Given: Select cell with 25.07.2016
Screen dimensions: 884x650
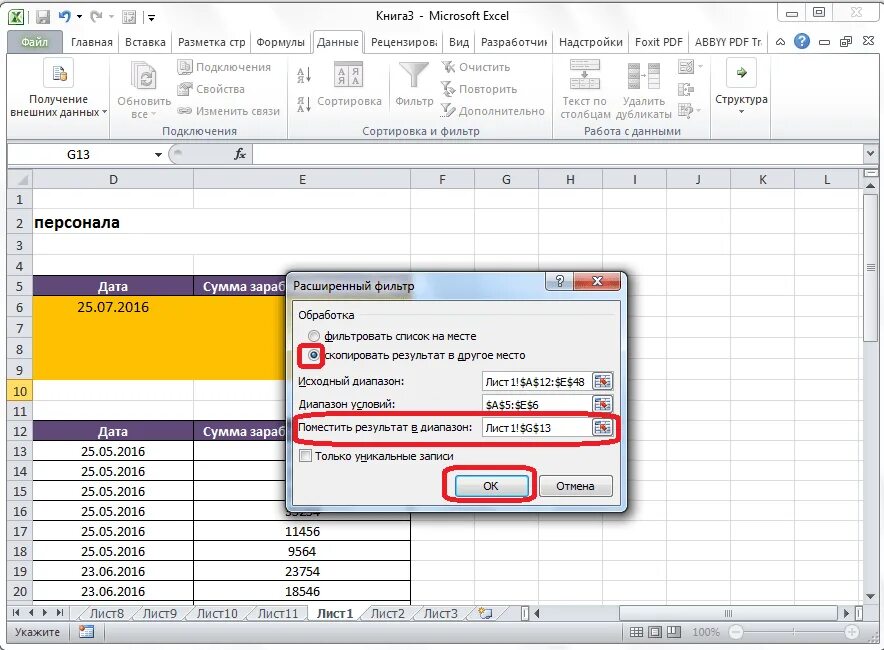Looking at the screenshot, I should (113, 307).
